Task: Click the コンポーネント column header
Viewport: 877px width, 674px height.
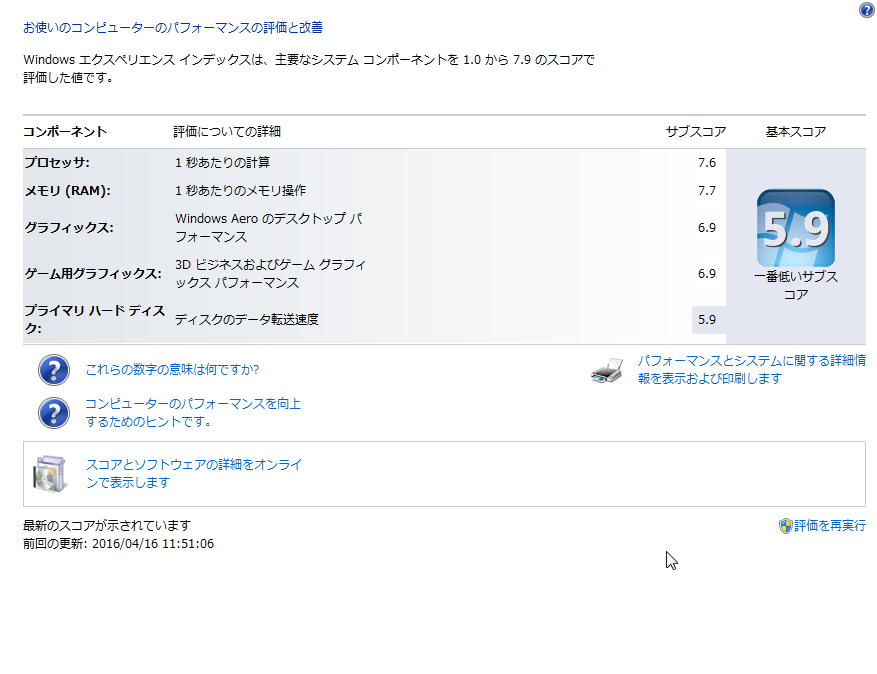Action: point(65,132)
